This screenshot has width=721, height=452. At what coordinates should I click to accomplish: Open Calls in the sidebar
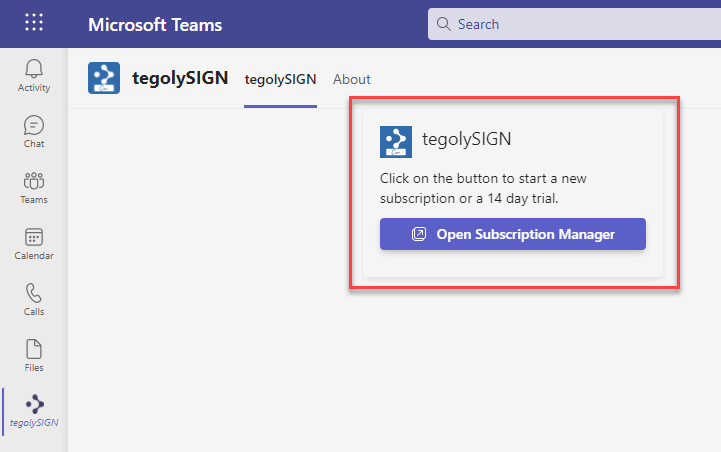point(34,300)
